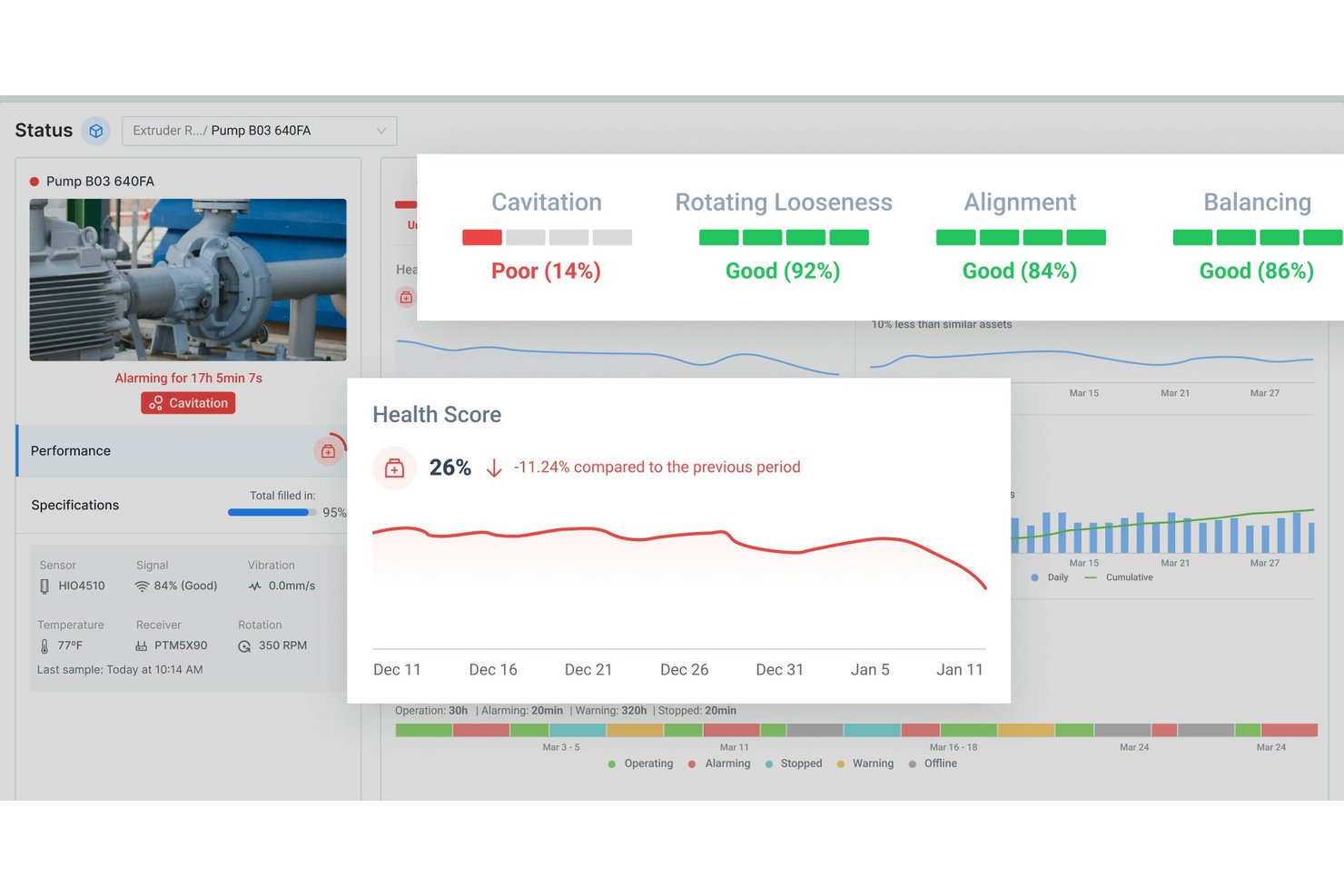Click the thermometer icon by 77°F
Image resolution: width=1344 pixels, height=896 pixels.
44,646
